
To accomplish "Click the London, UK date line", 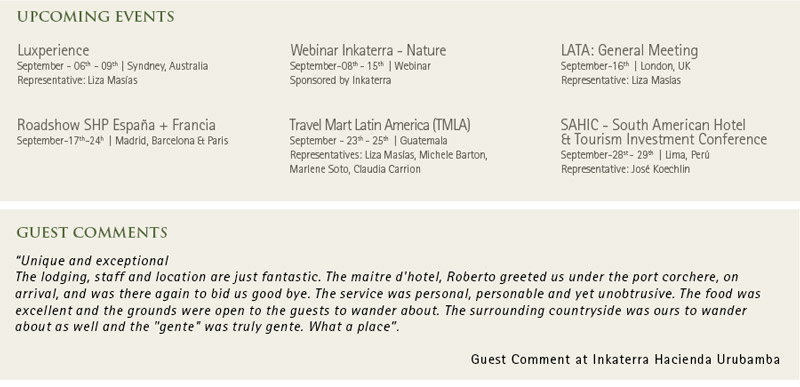I will tap(625, 66).
